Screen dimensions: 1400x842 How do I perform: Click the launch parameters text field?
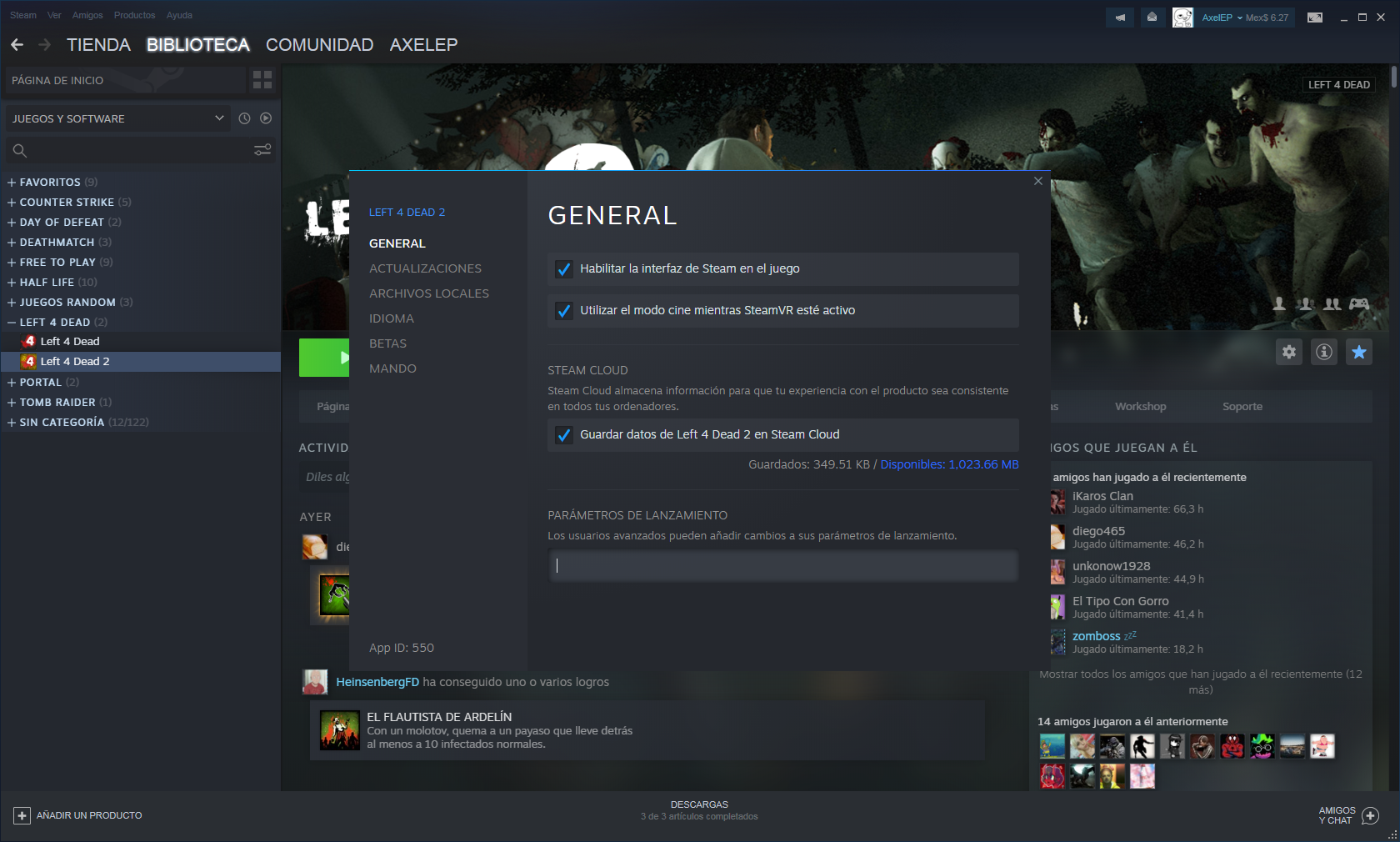[783, 565]
